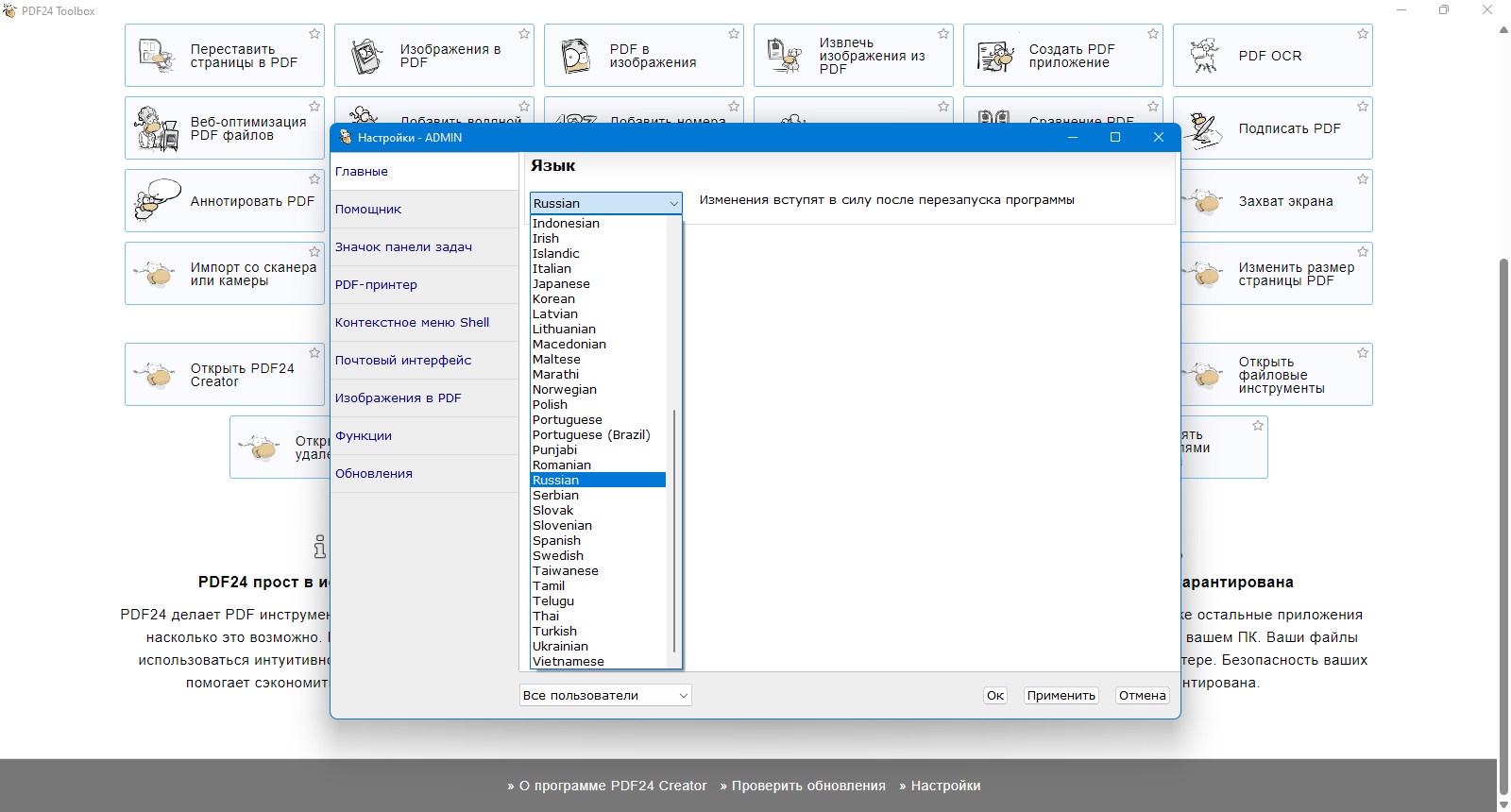Image resolution: width=1511 pixels, height=812 pixels.
Task: Open the Аннотировать PDF tool icon
Action: tap(158, 201)
